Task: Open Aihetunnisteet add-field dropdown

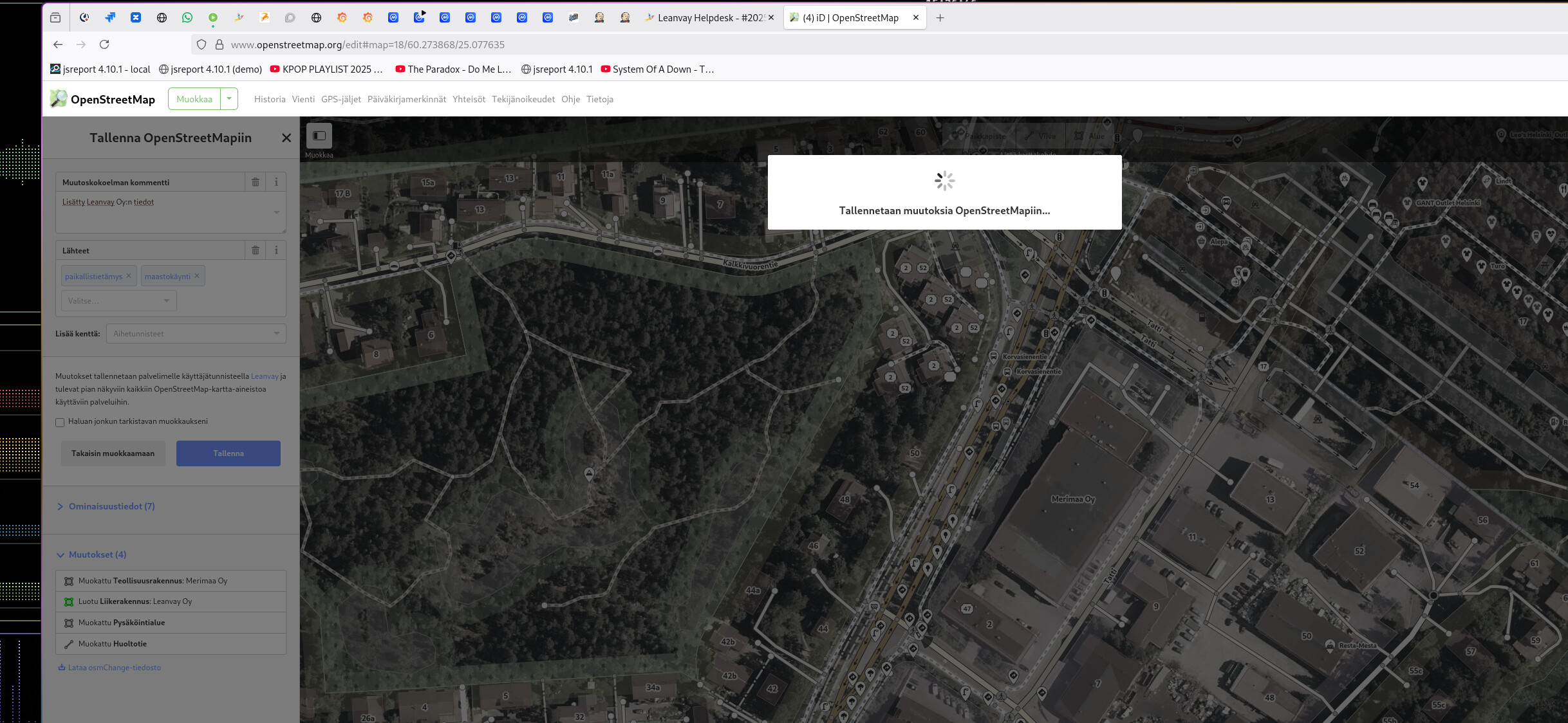Action: [x=196, y=334]
